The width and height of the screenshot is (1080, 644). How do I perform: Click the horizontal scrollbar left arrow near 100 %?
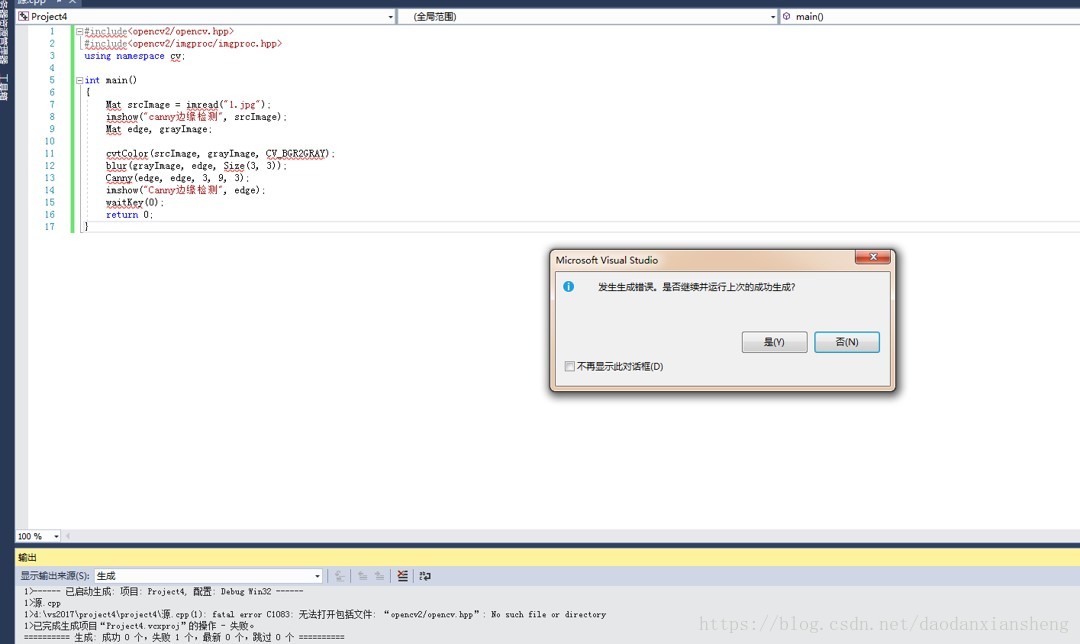[x=68, y=536]
